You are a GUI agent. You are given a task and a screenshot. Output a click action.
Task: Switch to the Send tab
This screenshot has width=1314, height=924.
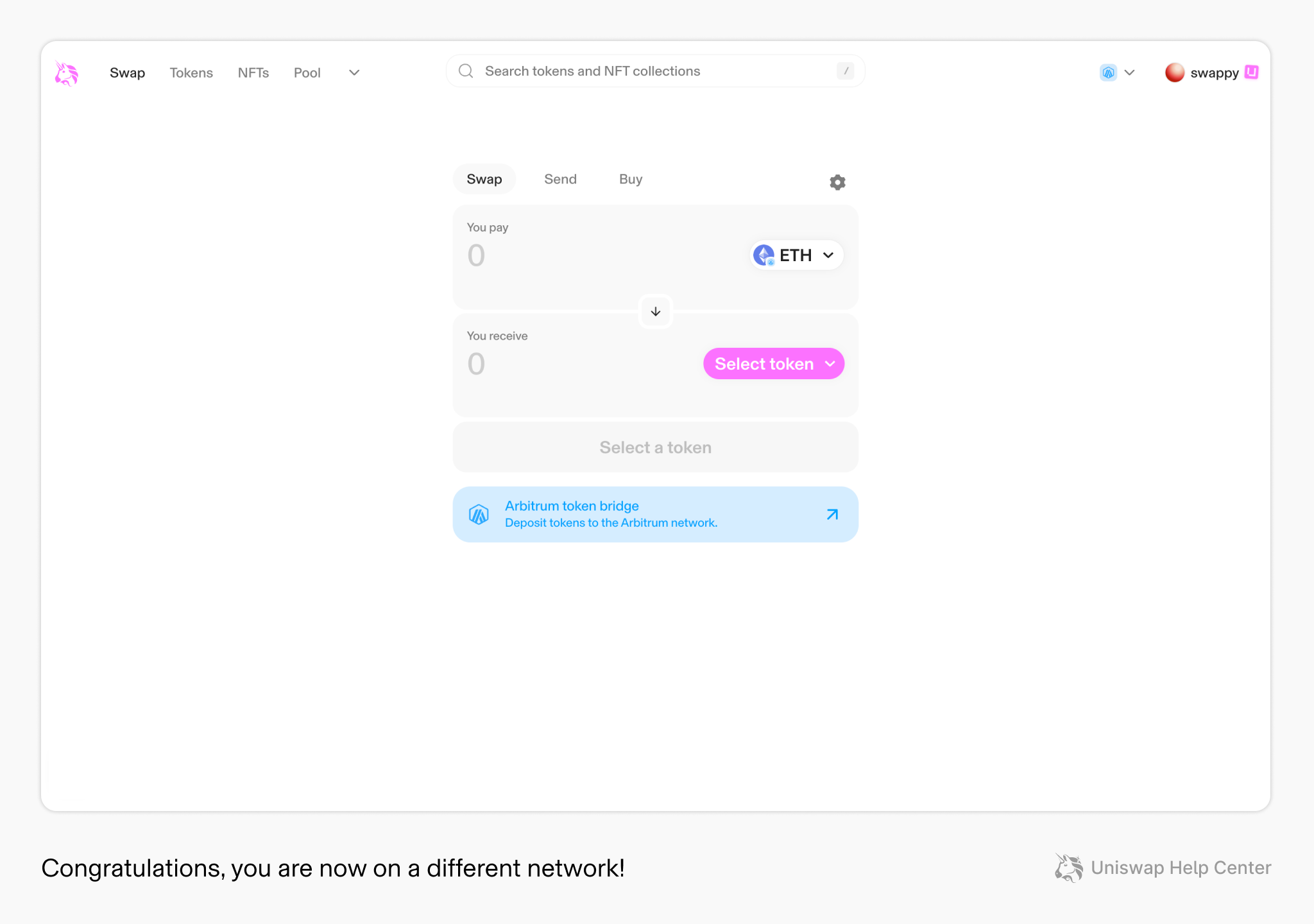coord(560,179)
